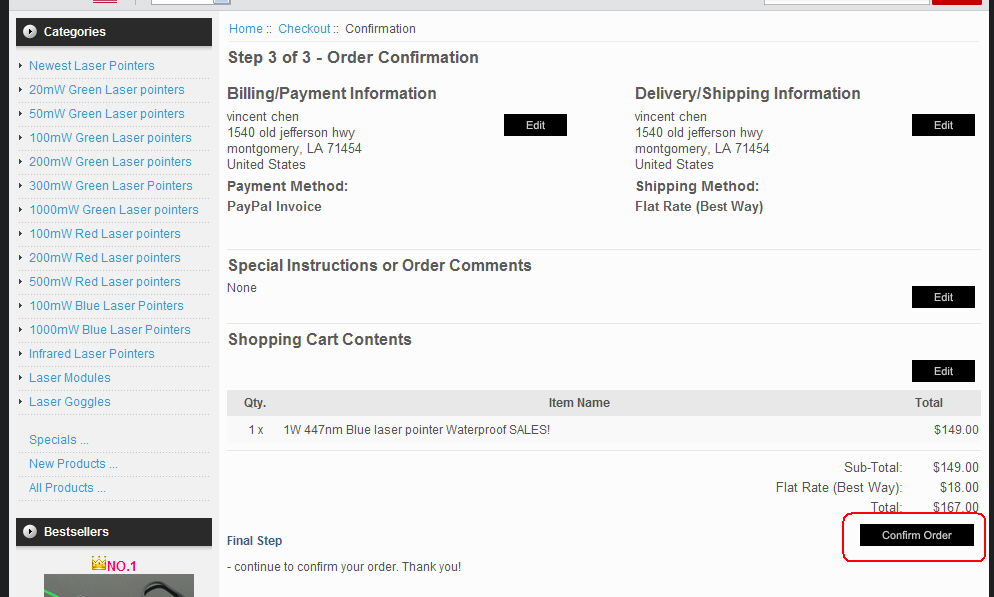Open the New Products sidebar link
The height and width of the screenshot is (597, 994).
coord(74,464)
